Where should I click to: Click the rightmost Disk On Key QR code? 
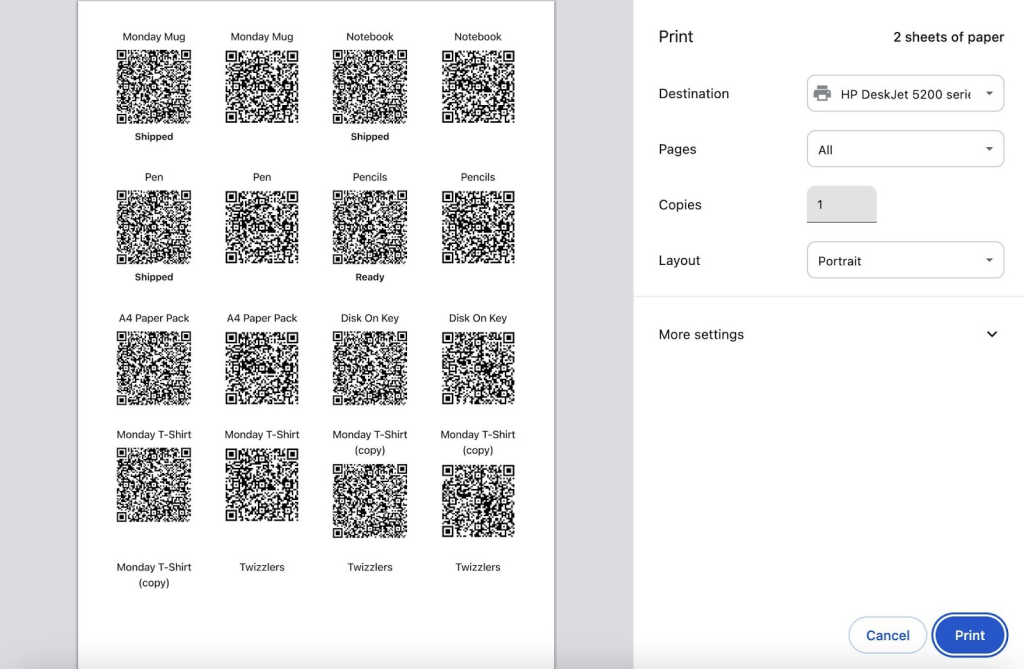pos(478,368)
